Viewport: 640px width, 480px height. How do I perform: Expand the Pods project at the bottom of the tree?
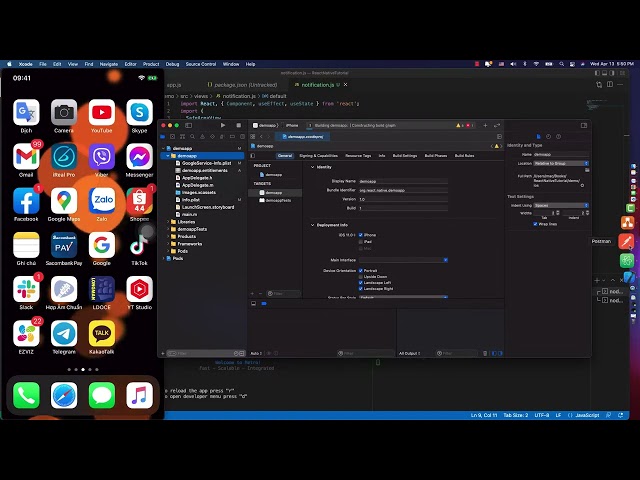click(164, 258)
